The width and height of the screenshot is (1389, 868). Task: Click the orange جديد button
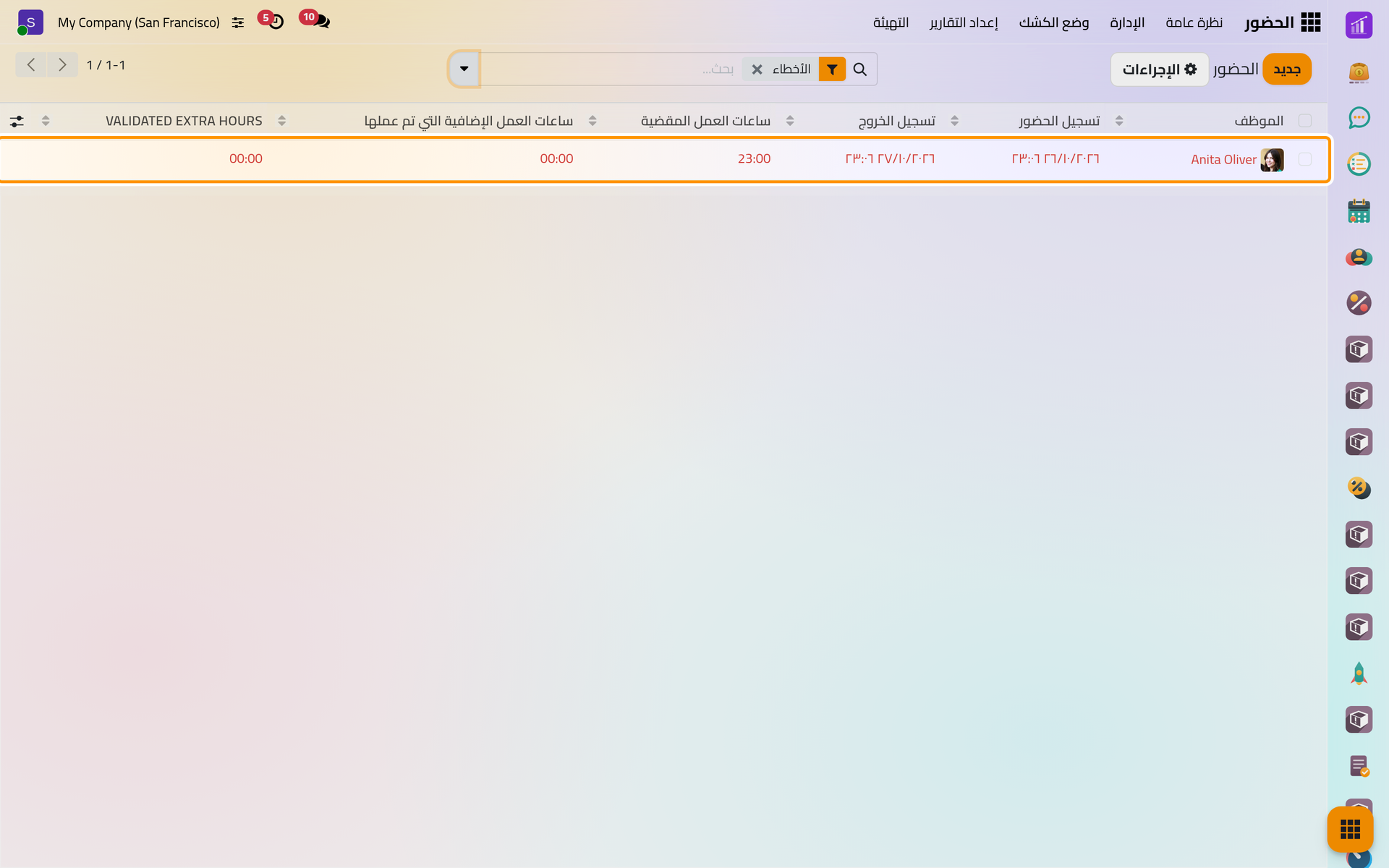tap(1287, 69)
